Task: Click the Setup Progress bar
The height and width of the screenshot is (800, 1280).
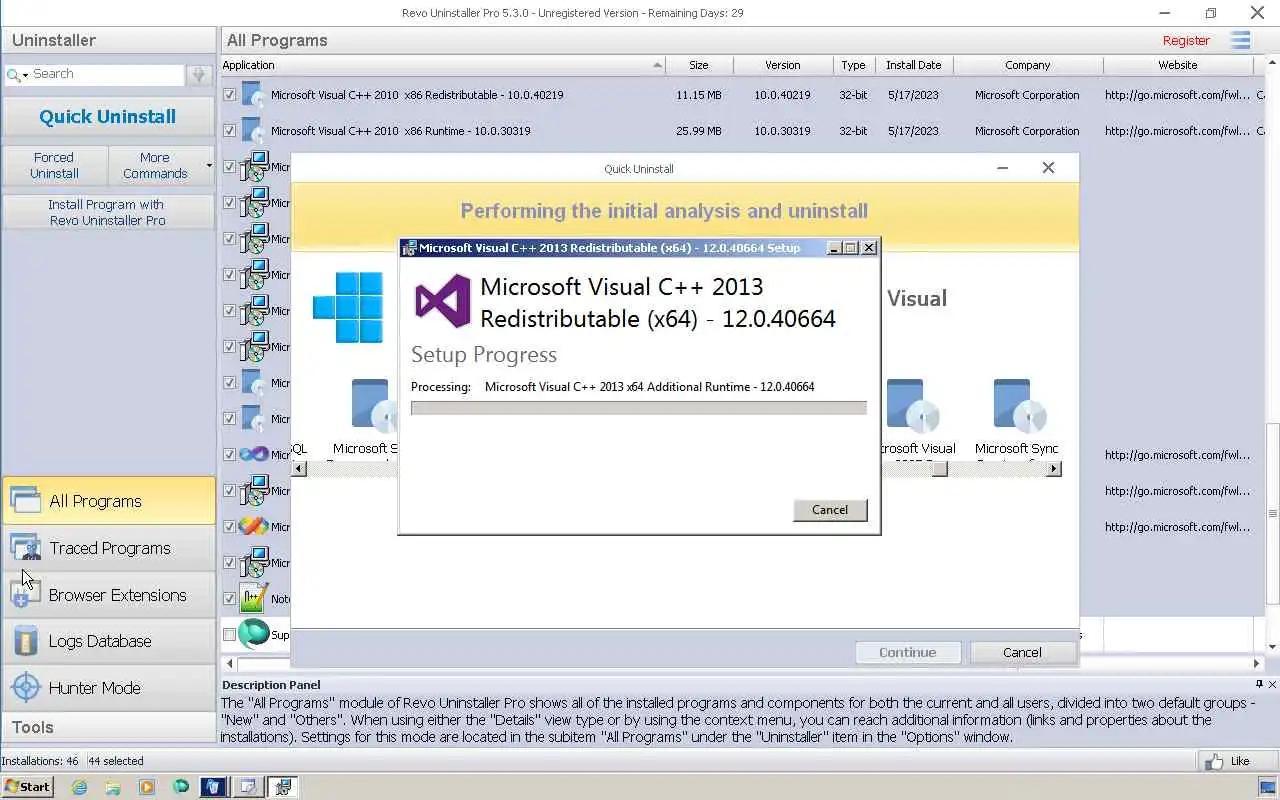Action: (638, 408)
